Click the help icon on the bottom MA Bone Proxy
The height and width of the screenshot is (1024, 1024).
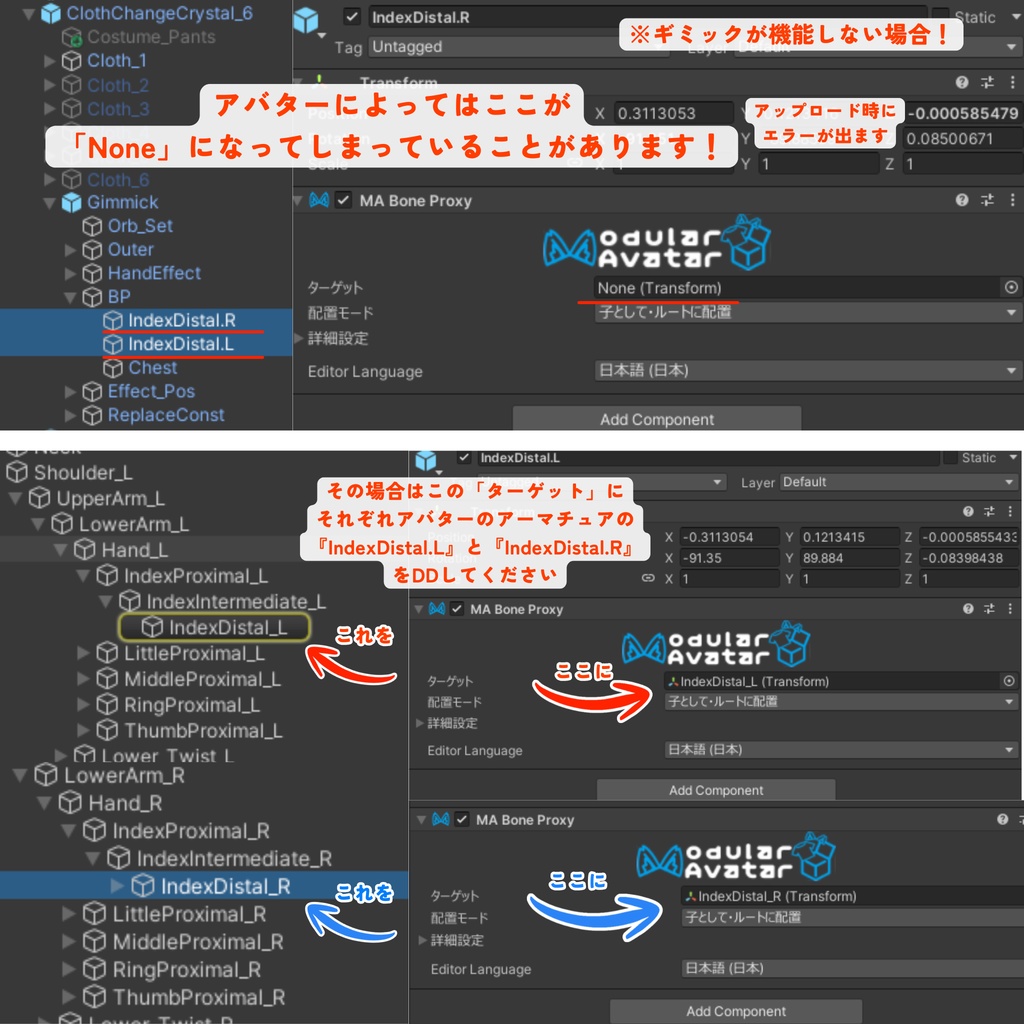click(1003, 819)
